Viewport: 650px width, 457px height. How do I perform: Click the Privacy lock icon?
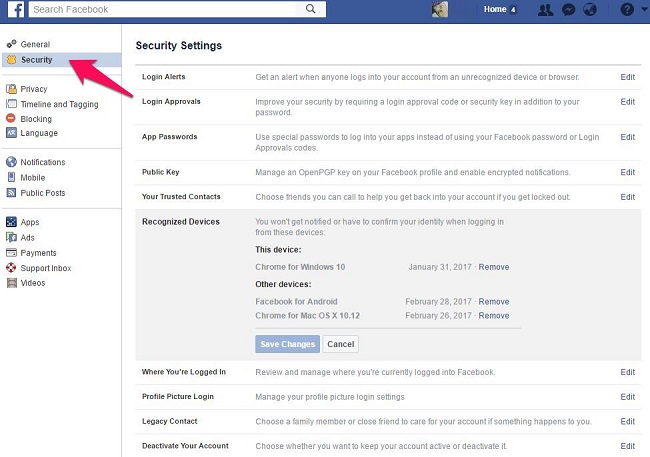point(11,89)
